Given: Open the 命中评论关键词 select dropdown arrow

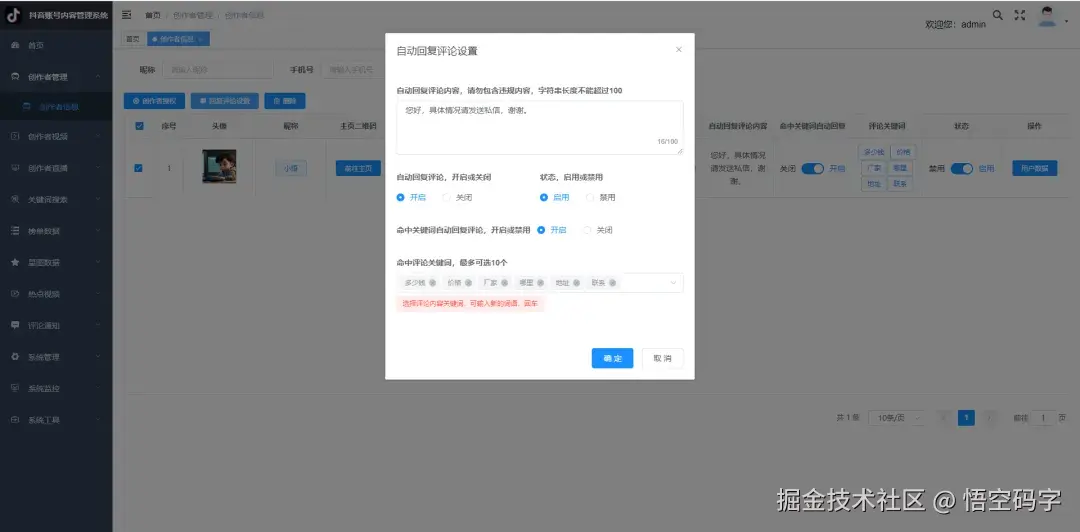Looking at the screenshot, I should 673,283.
